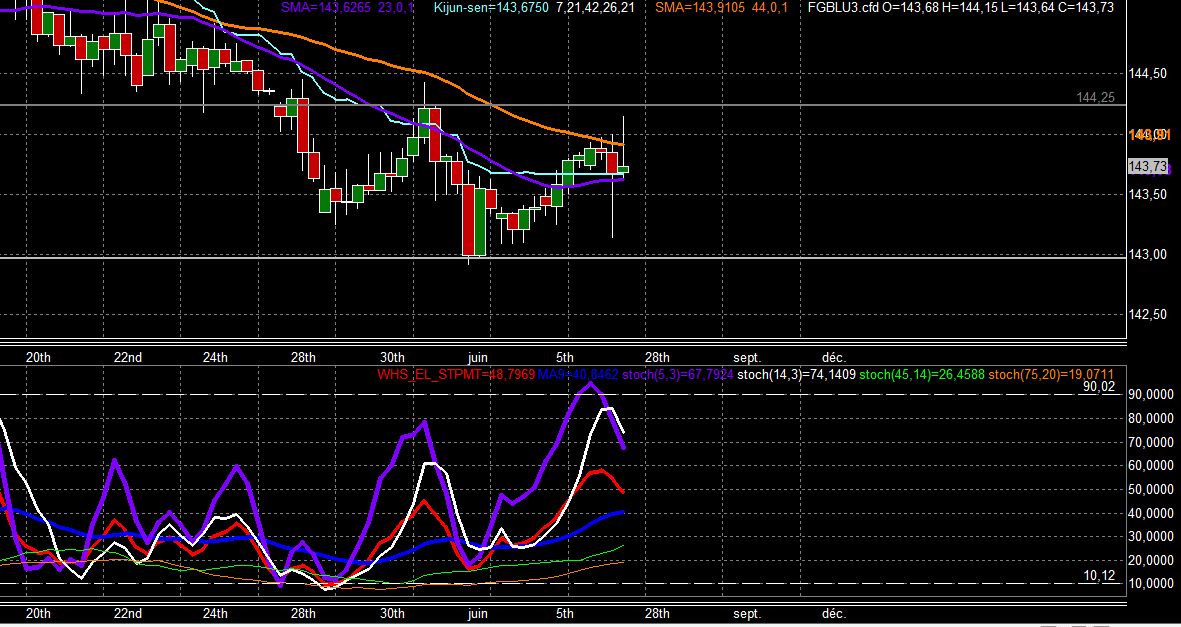
Task: Click the 40,0000 stochastic axis value
Action: (1149, 513)
